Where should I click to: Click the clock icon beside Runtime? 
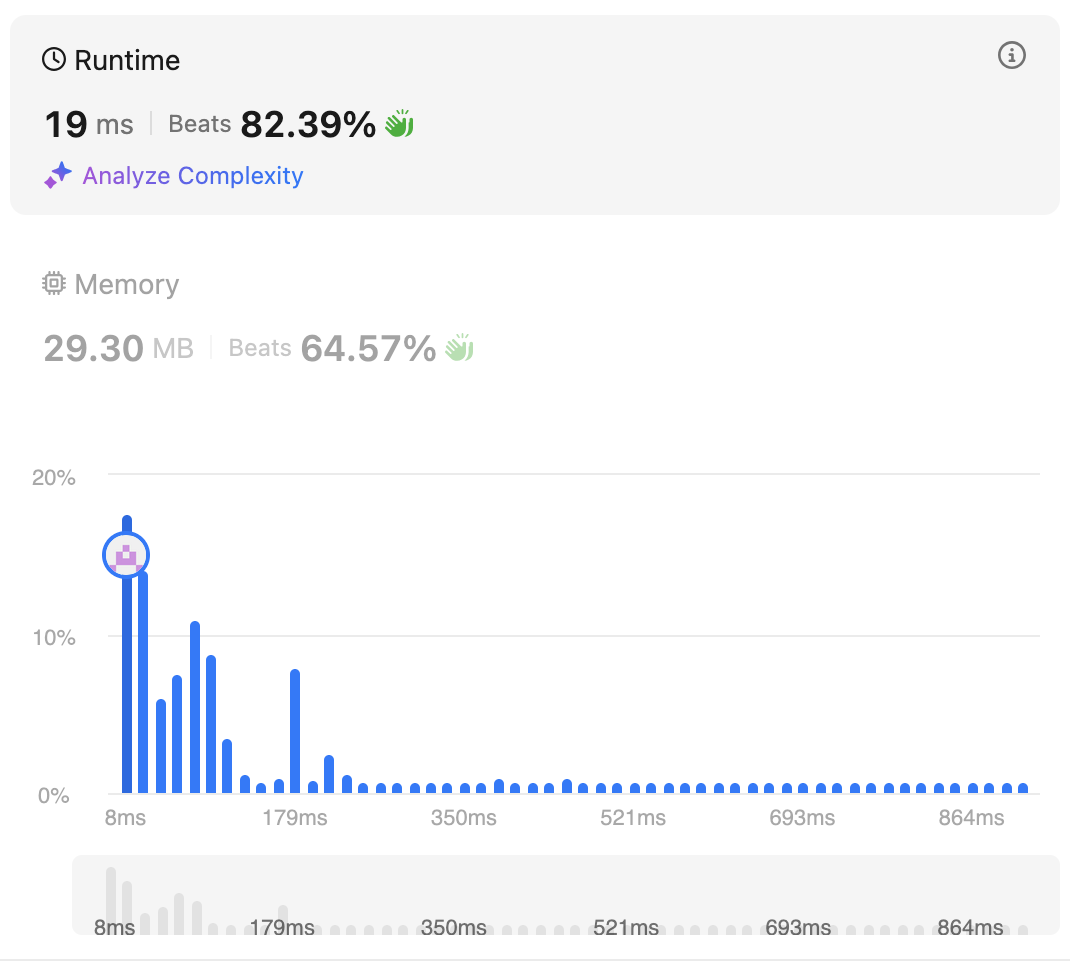tap(54, 60)
